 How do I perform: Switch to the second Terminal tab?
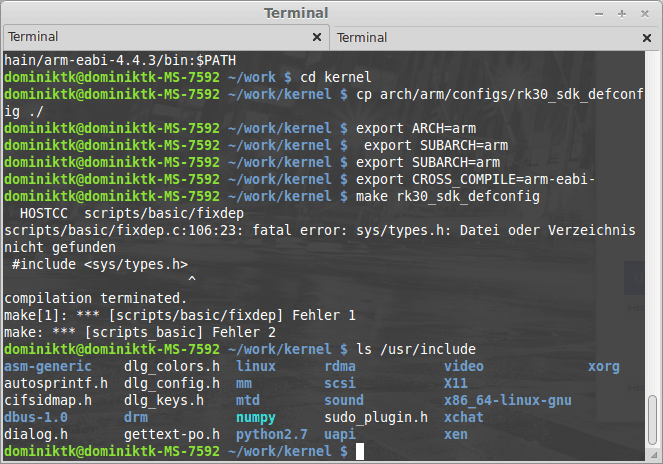tap(496, 38)
